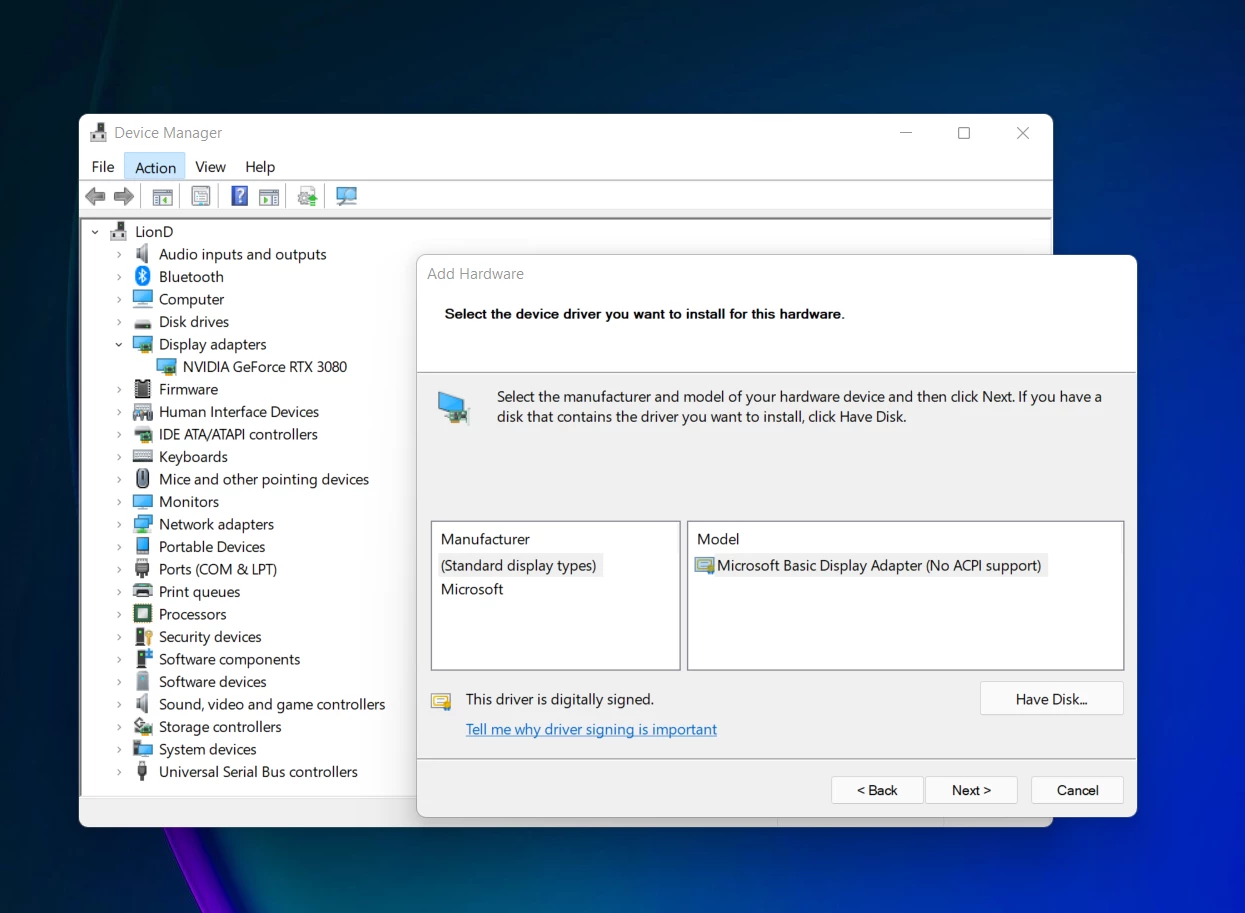
Task: Click the < Back button in Add Hardware
Action: point(877,790)
